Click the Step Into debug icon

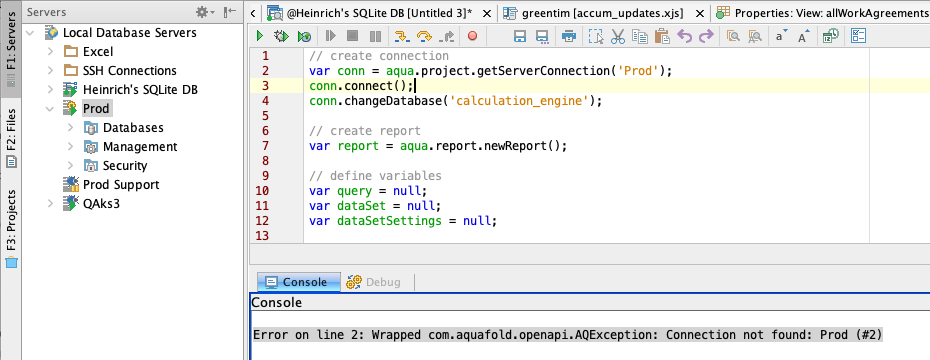[x=403, y=37]
